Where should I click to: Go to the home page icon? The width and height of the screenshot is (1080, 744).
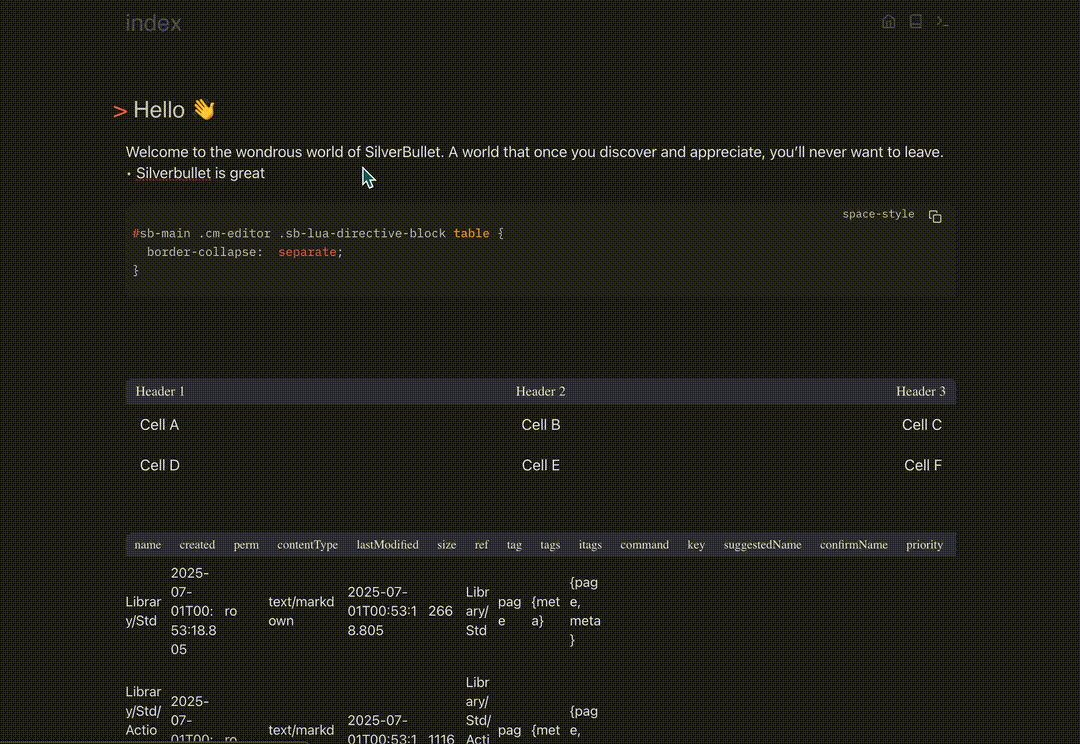tap(889, 22)
